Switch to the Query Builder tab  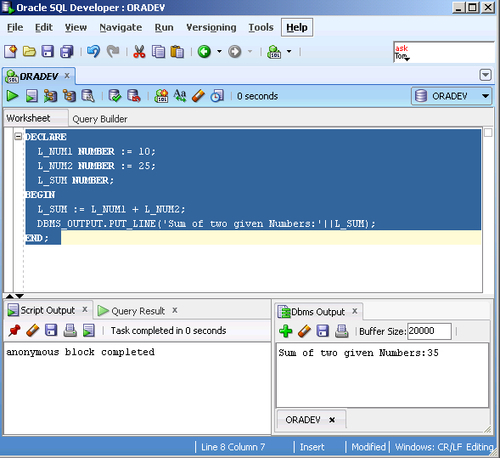[100, 119]
